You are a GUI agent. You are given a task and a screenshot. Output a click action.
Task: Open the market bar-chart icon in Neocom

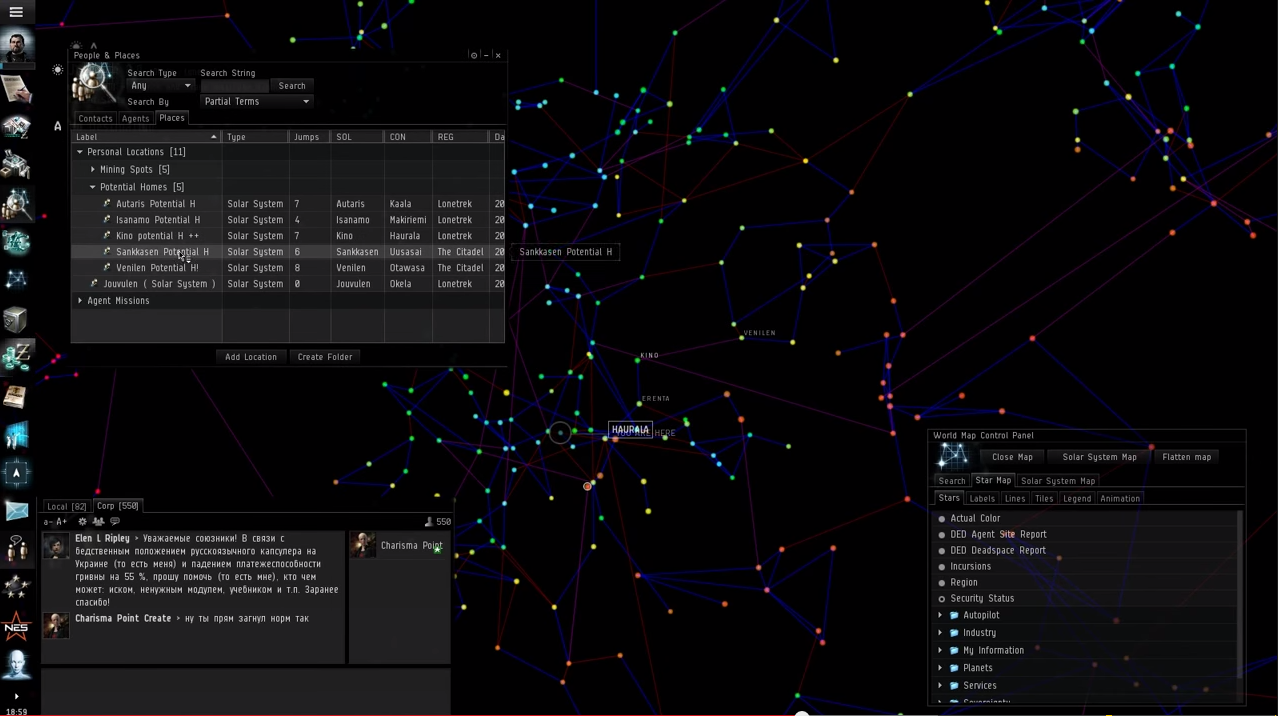(x=16, y=435)
